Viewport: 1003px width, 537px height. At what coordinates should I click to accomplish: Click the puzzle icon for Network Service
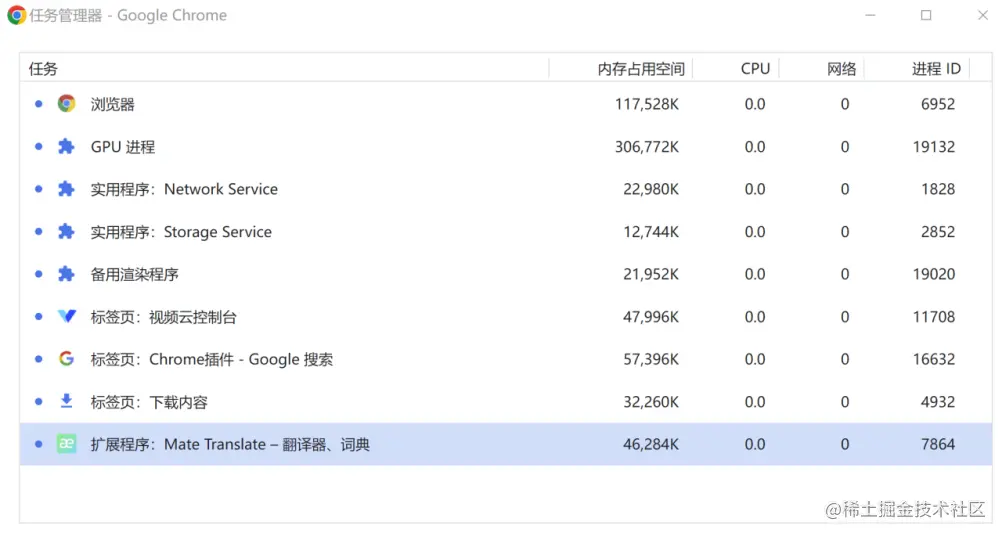click(66, 189)
